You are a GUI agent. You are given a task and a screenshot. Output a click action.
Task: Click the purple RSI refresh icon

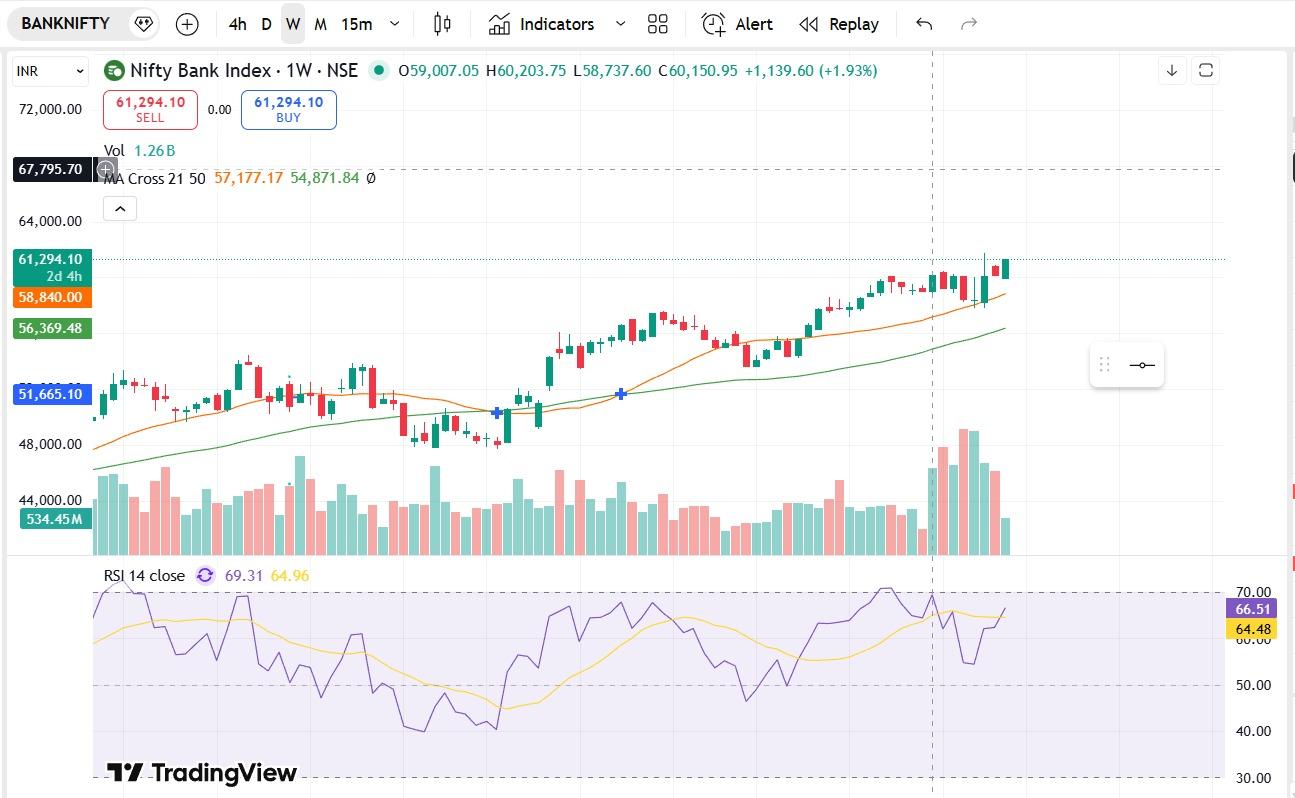205,575
